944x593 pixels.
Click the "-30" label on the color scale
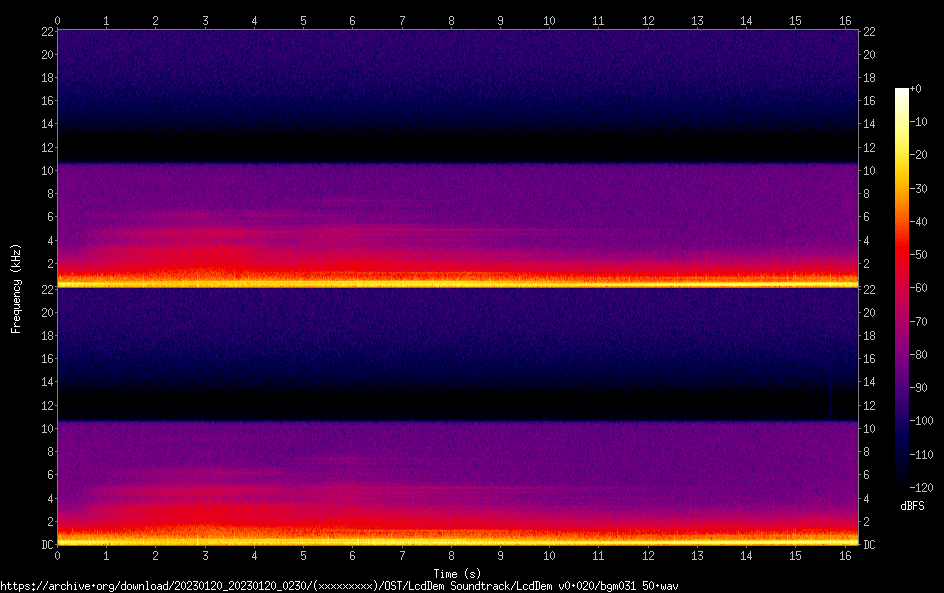[x=919, y=188]
